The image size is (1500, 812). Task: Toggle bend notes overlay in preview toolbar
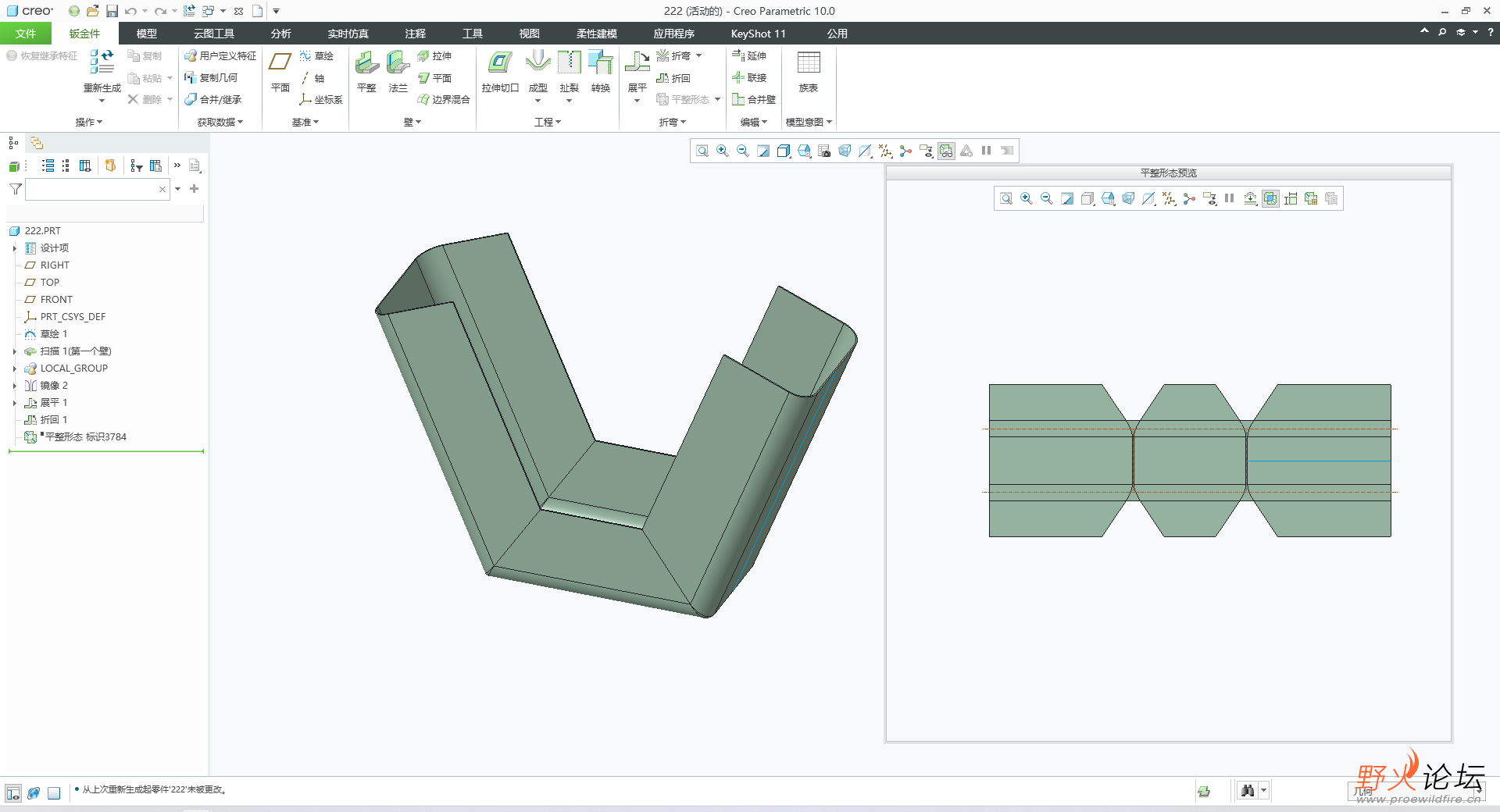click(x=1270, y=198)
